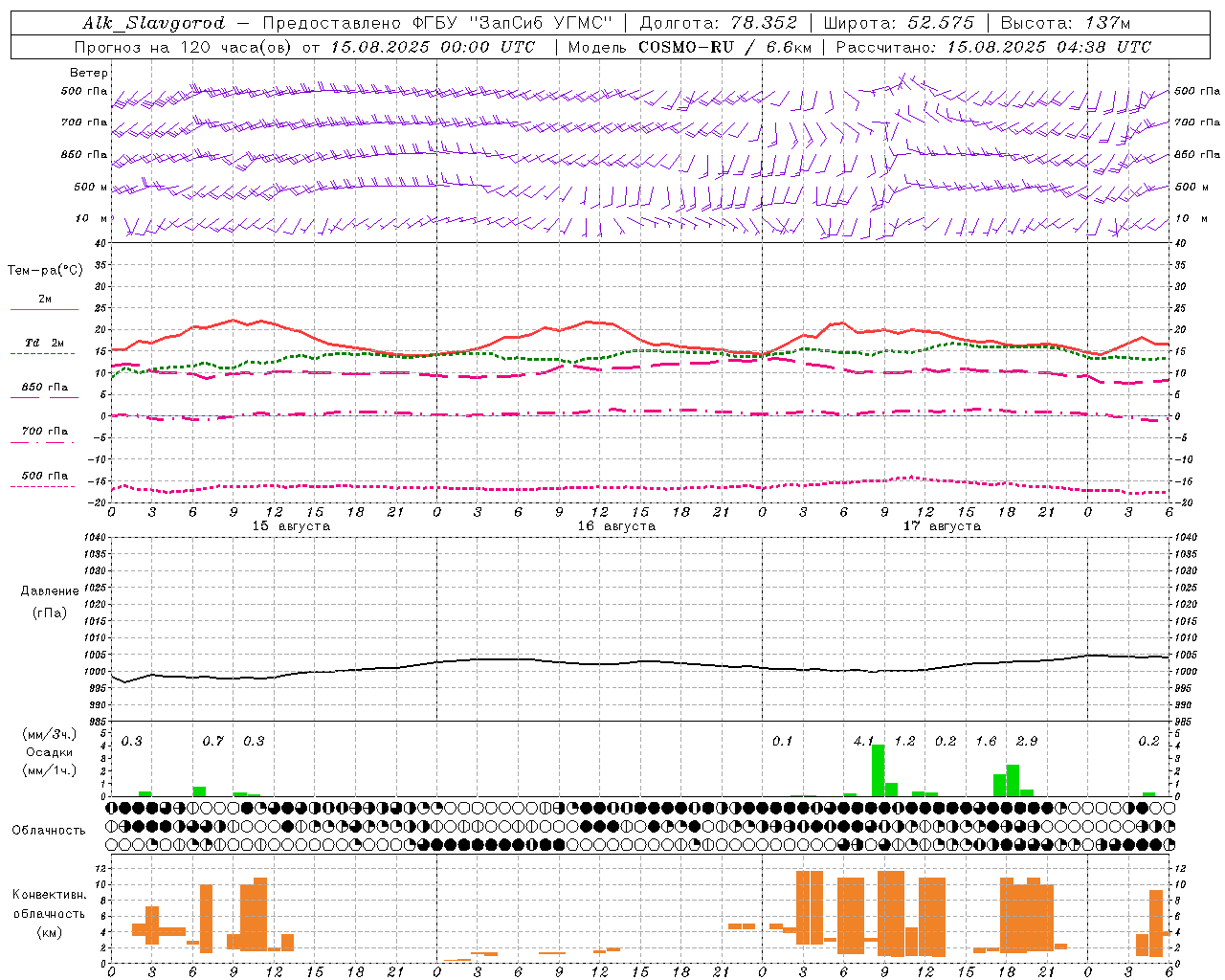Viewport: 1225px width, 980px height.
Task: Click the model name COSMO-RU / 6.6км
Action: point(724,47)
